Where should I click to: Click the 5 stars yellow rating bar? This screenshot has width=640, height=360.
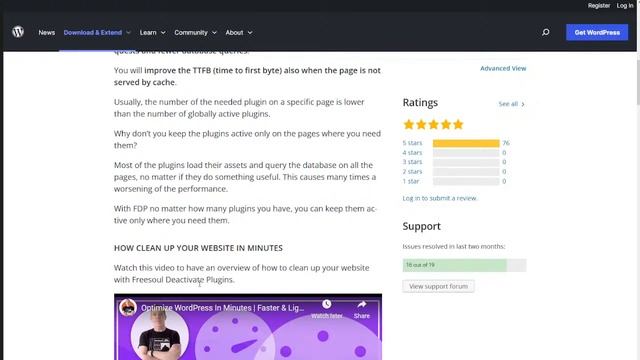[x=466, y=143]
